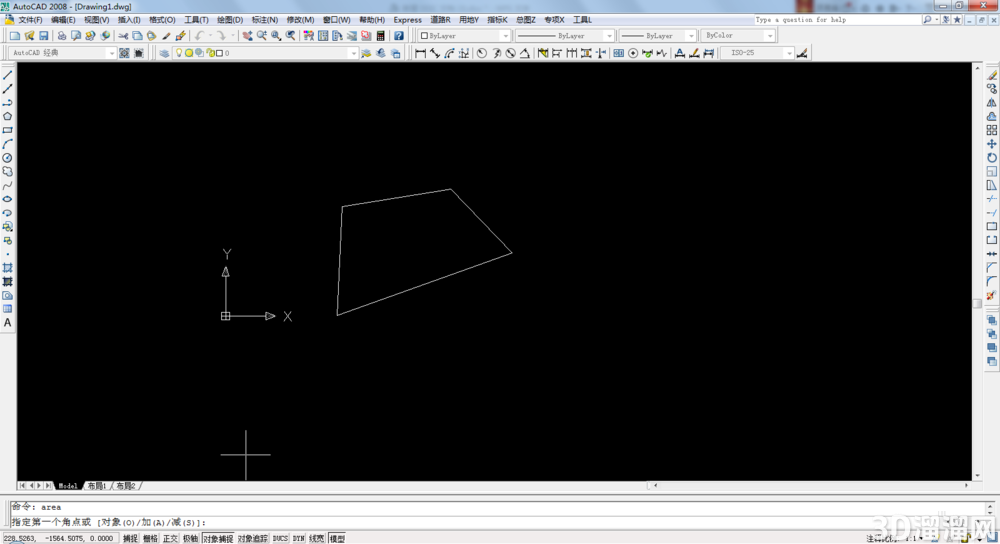Viewport: 1000px width, 544px height.
Task: Click the Open file icon
Action: (29, 36)
